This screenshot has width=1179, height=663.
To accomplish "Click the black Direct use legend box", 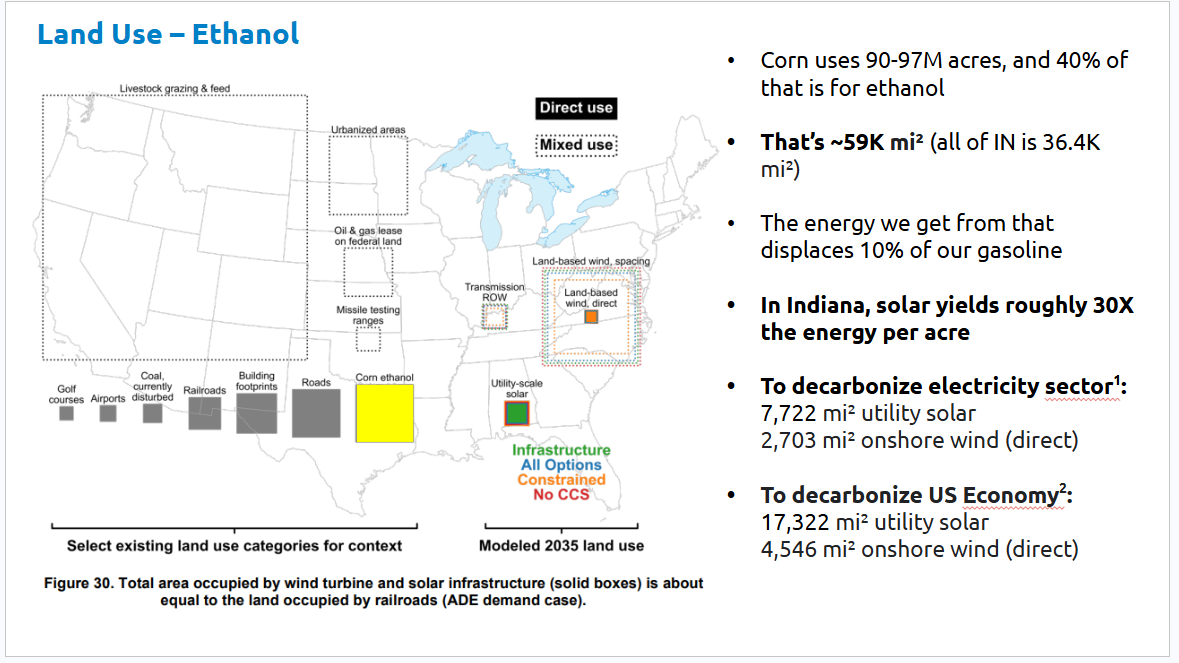I will pyautogui.click(x=576, y=108).
